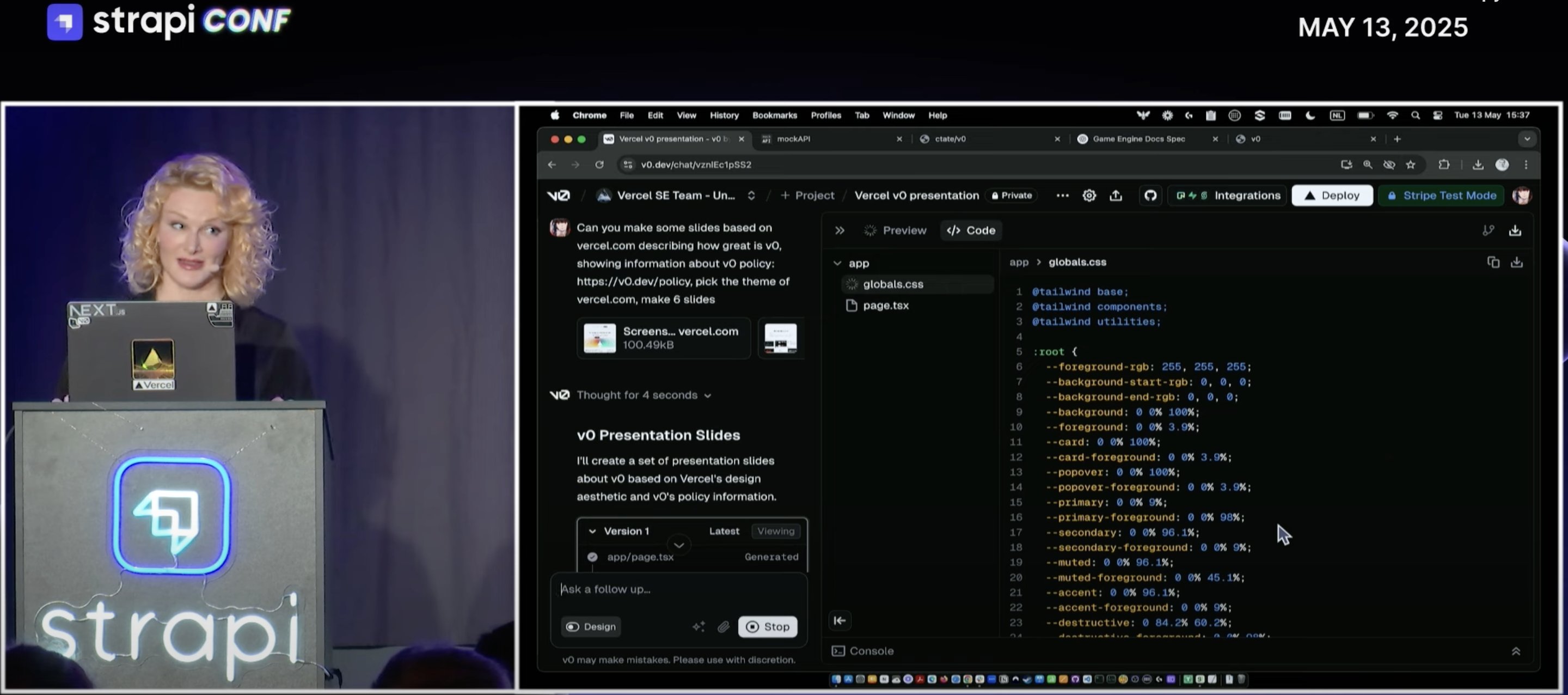The width and height of the screenshot is (1568, 695).
Task: Collapse the file tree sidebar arrow icon
Action: tap(840, 620)
